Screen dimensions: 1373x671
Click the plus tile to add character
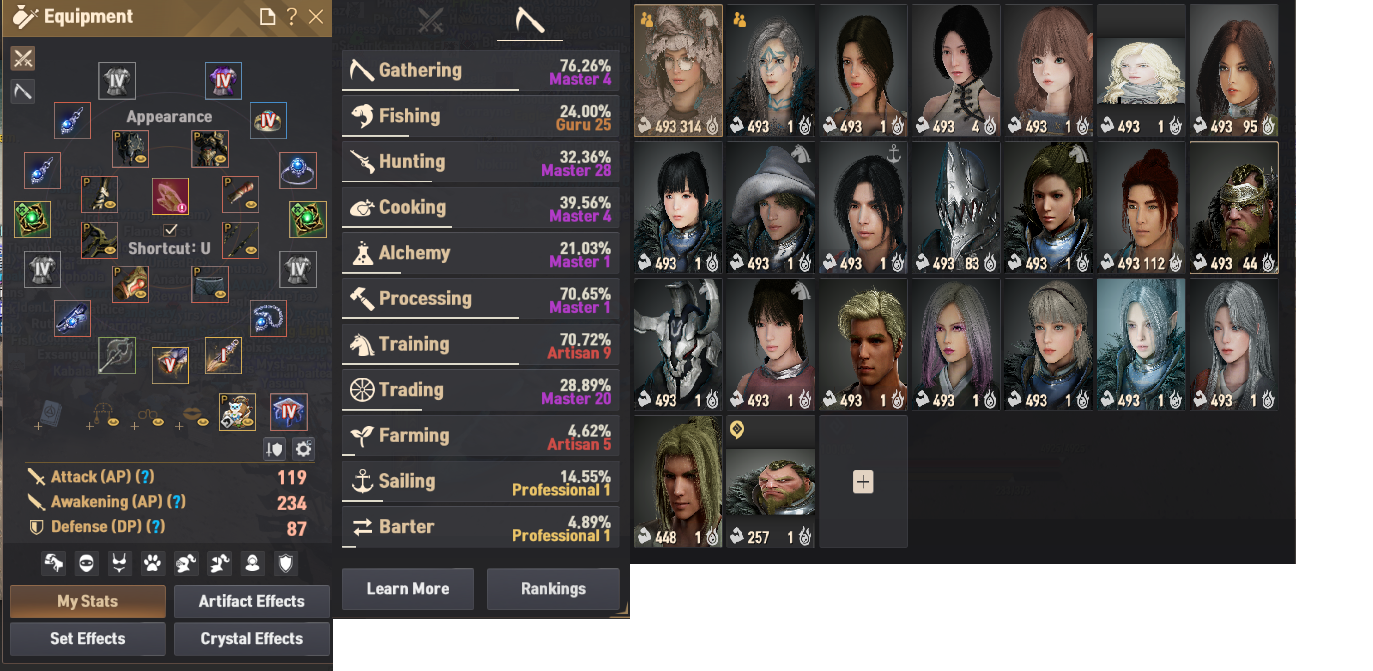click(864, 482)
